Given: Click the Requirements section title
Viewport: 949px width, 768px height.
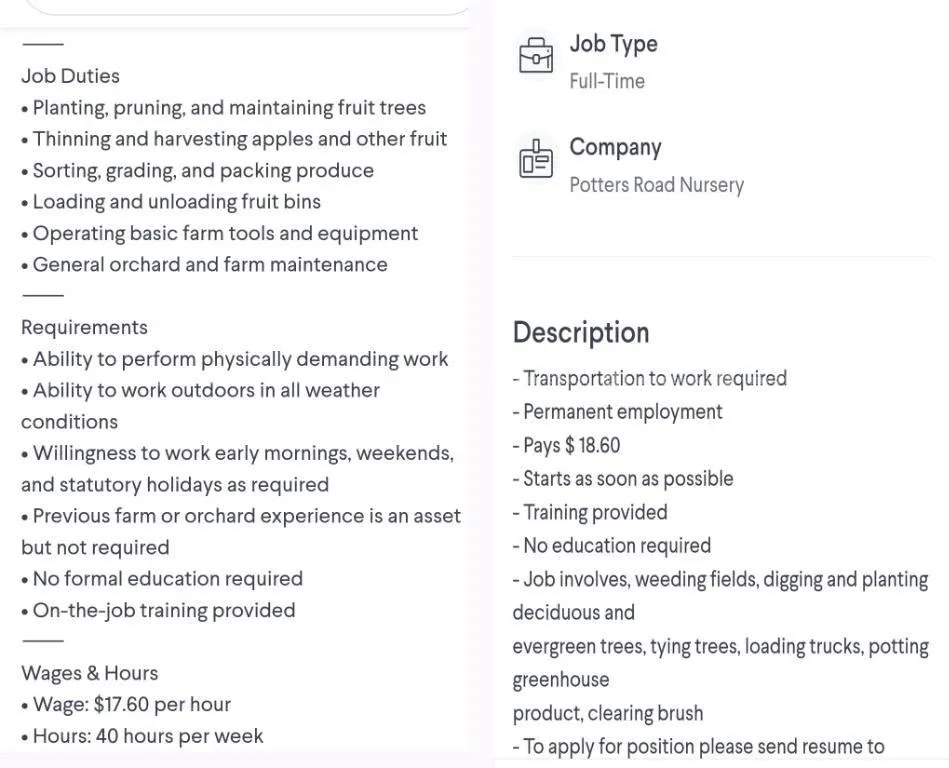Looking at the screenshot, I should (84, 327).
